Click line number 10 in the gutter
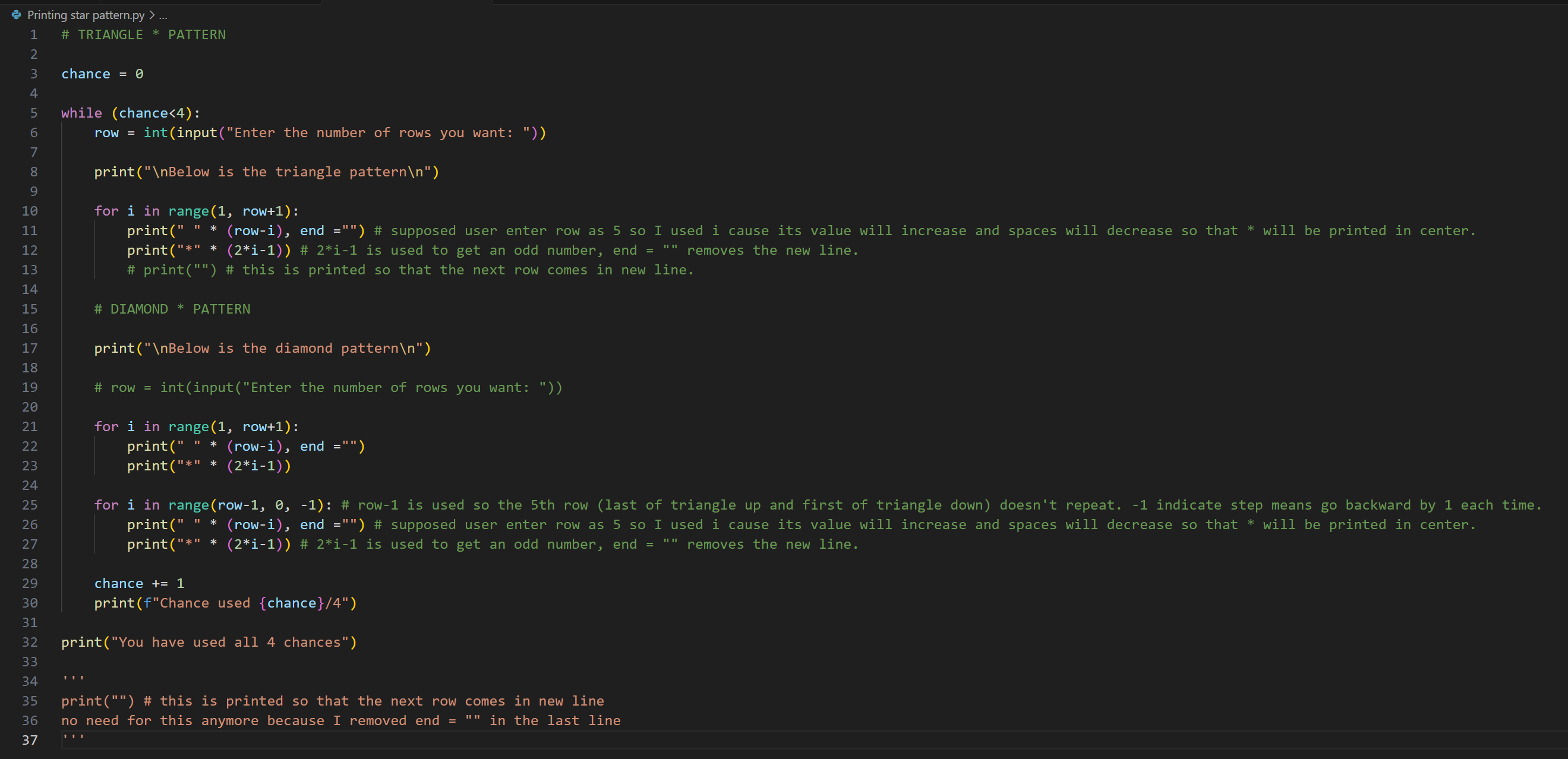1568x759 pixels. pos(30,211)
